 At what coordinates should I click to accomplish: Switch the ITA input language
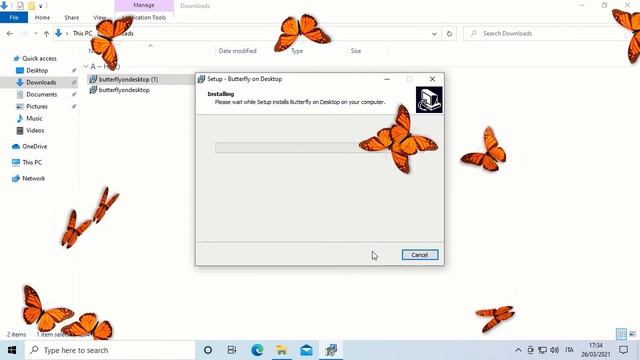(x=569, y=350)
